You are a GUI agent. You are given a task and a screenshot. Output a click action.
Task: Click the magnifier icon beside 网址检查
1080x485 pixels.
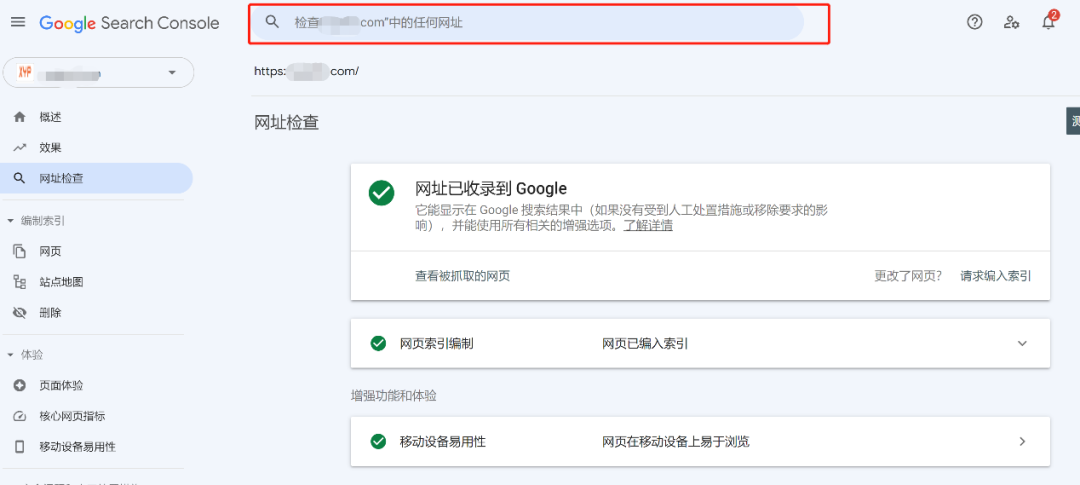coord(19,178)
